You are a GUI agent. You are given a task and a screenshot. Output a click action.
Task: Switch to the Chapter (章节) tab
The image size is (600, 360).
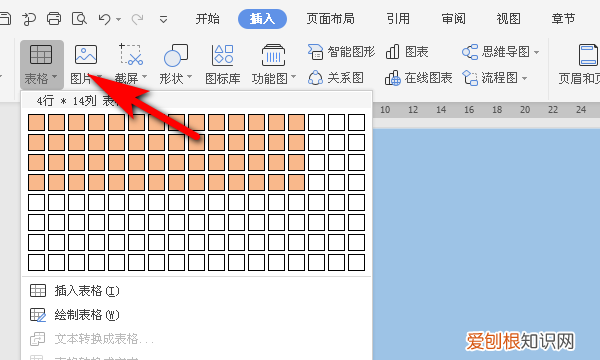563,19
